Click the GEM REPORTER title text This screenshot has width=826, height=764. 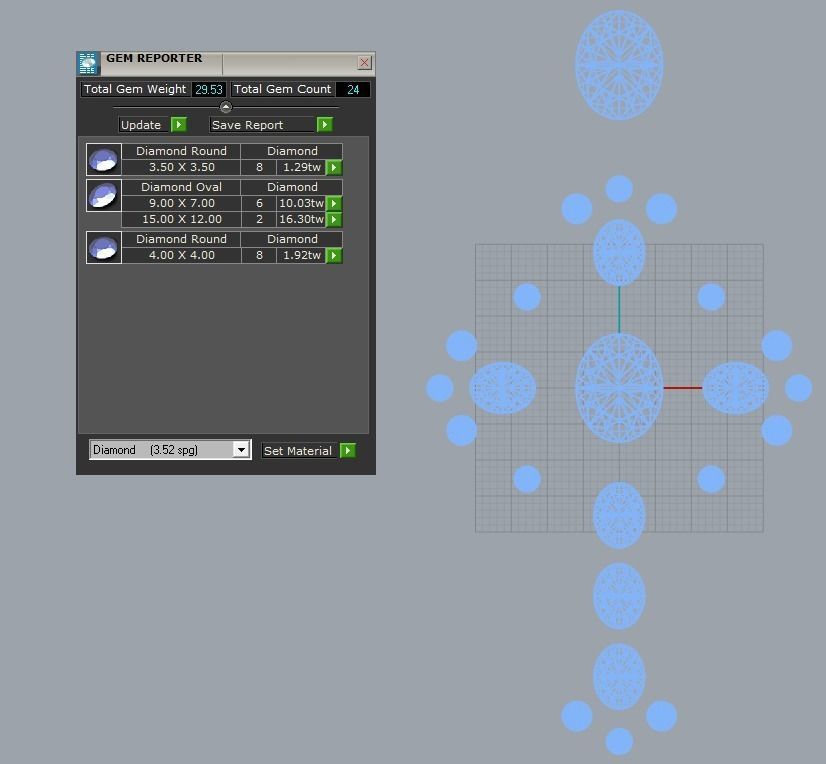(x=154, y=58)
